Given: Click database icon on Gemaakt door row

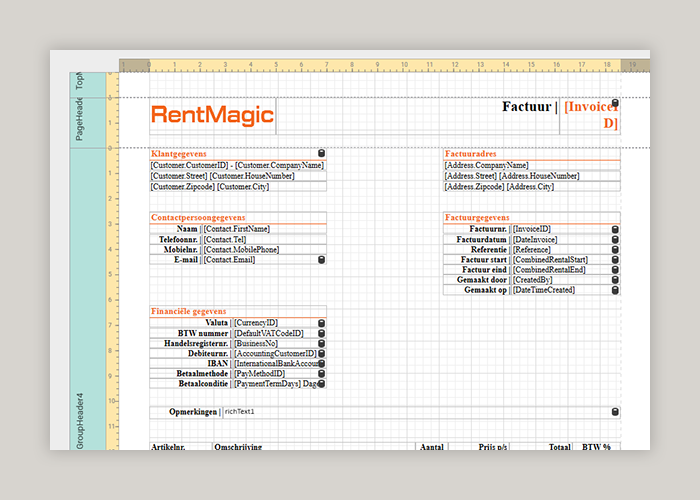Looking at the screenshot, I should (615, 280).
